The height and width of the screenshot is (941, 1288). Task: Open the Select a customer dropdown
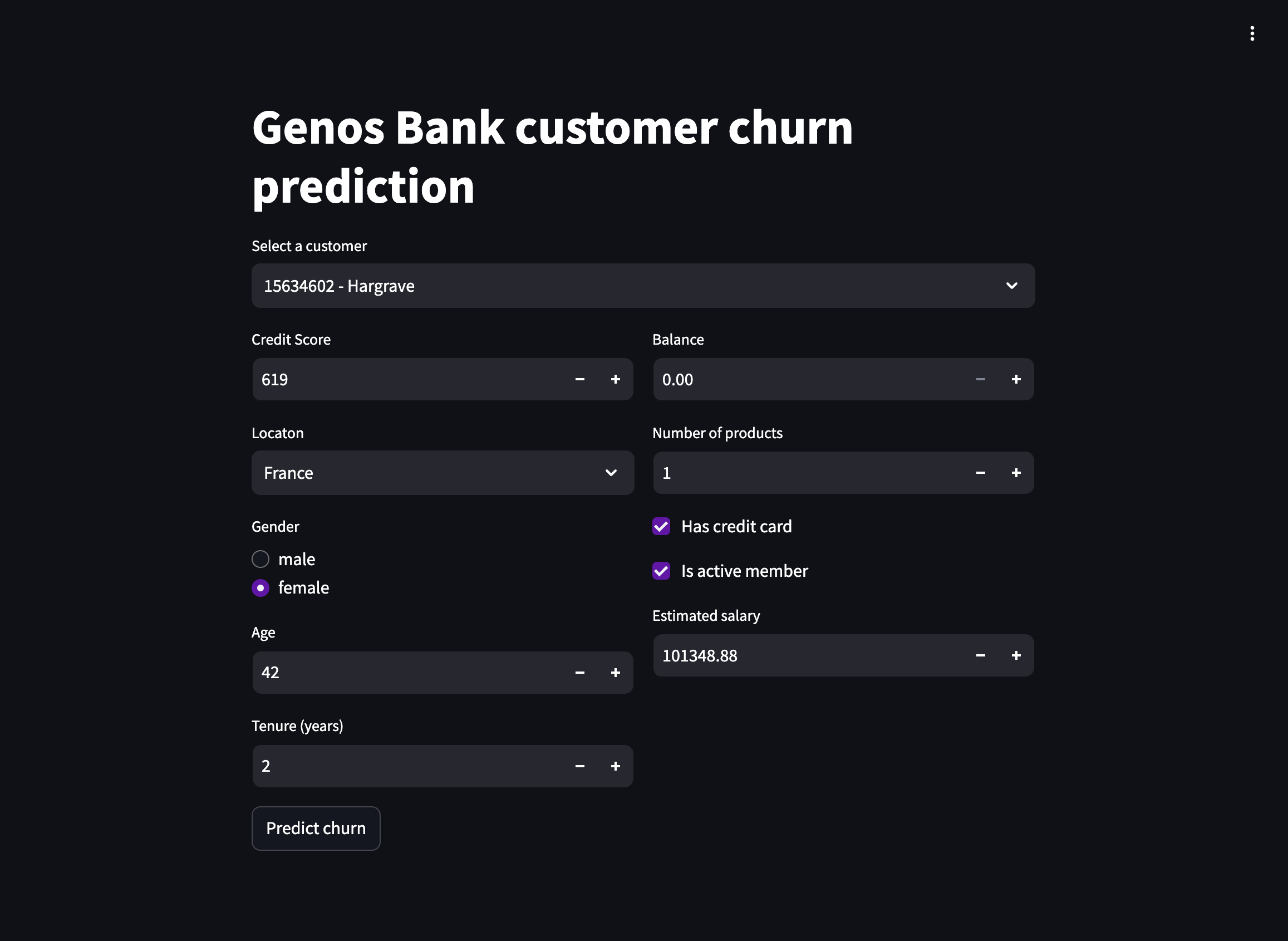[x=642, y=286]
